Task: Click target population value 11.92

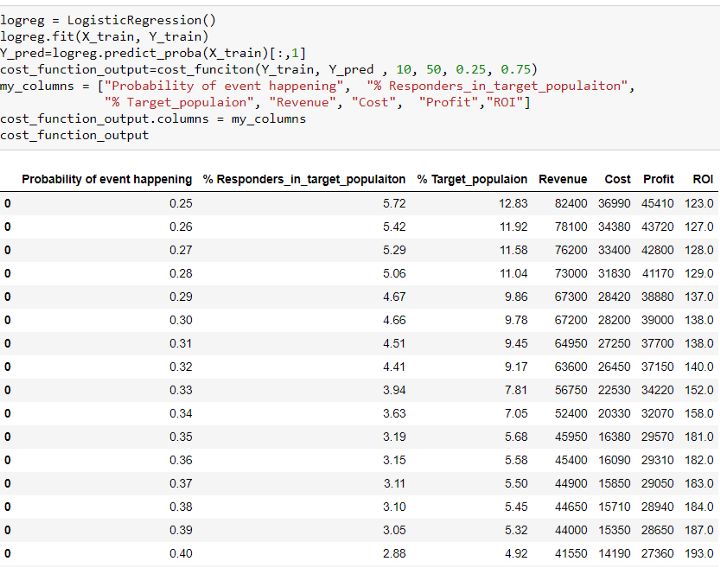Action: point(513,227)
